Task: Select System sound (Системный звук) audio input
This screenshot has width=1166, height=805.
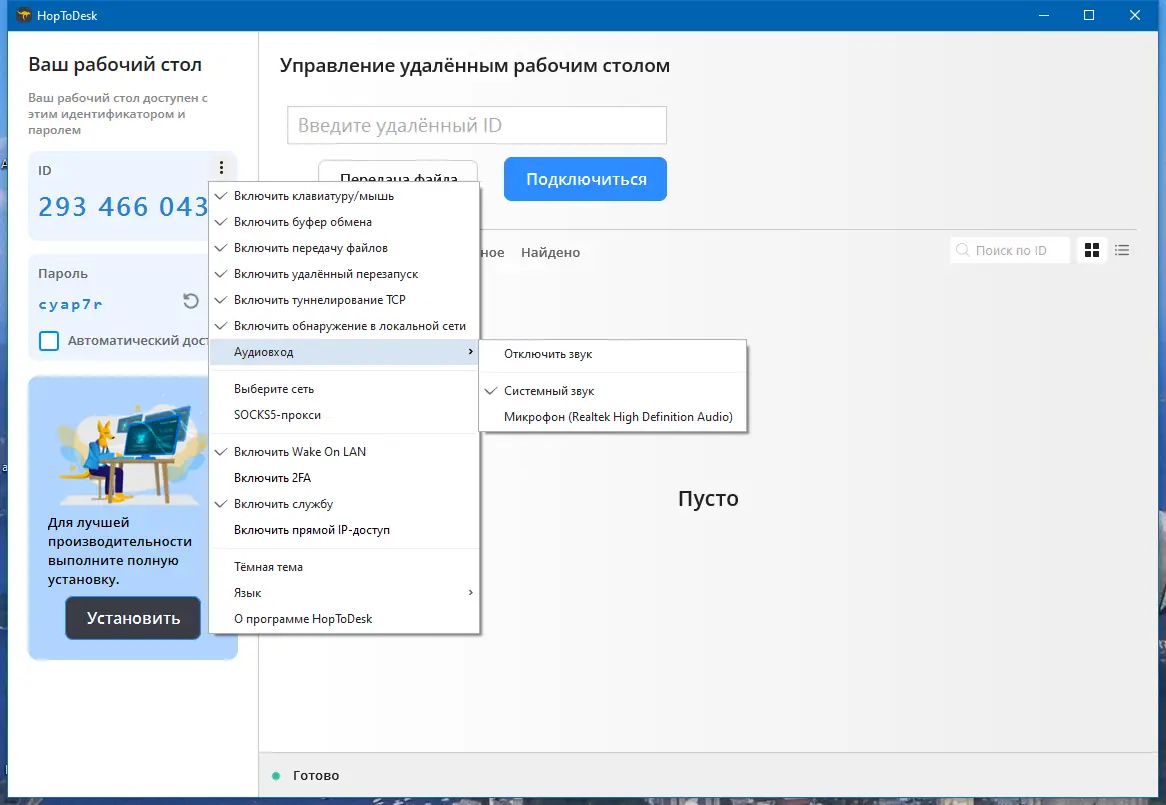Action: coord(613,391)
